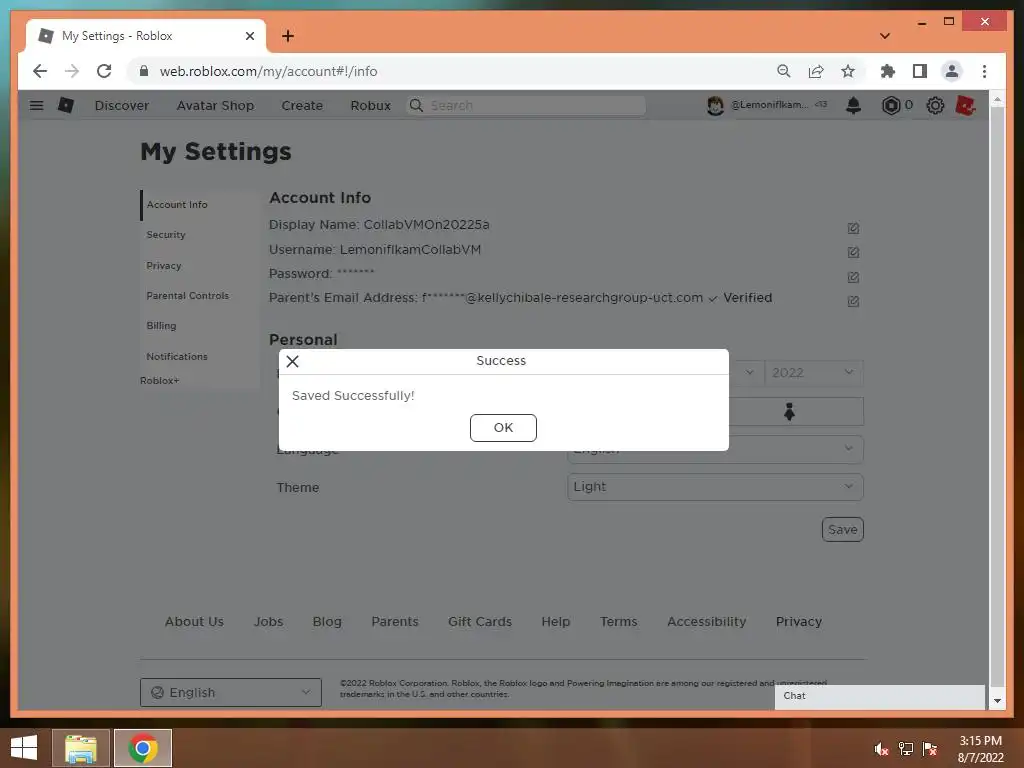Click the Save button under Theme
Screen dimensions: 1024x768
[x=842, y=530]
